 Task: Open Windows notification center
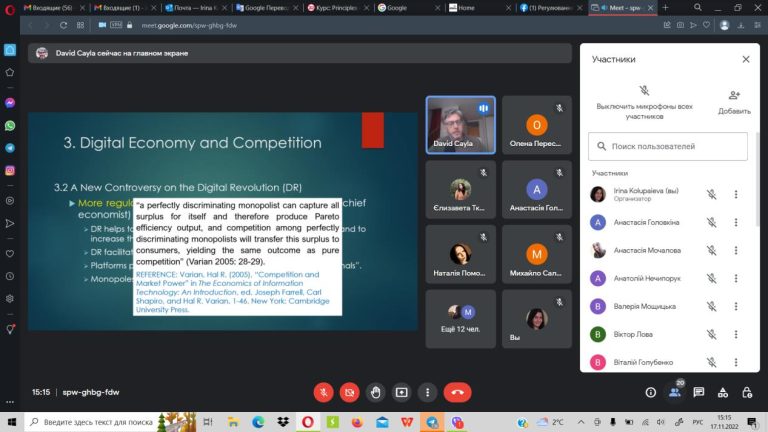[752, 422]
